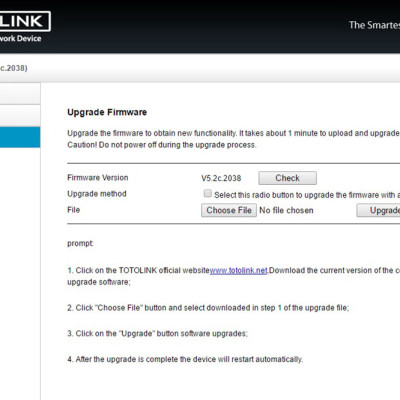Start firmware update with Upgrade button

(x=378, y=210)
